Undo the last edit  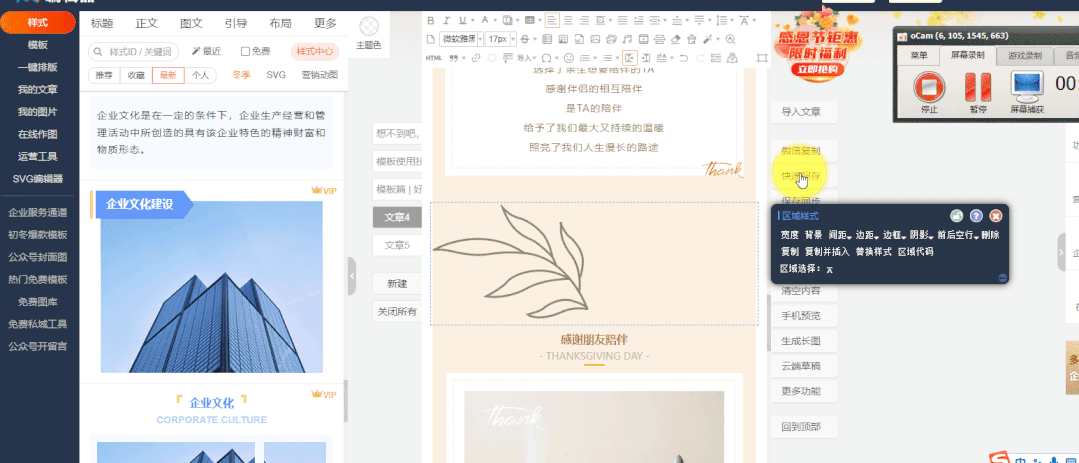pos(683,58)
